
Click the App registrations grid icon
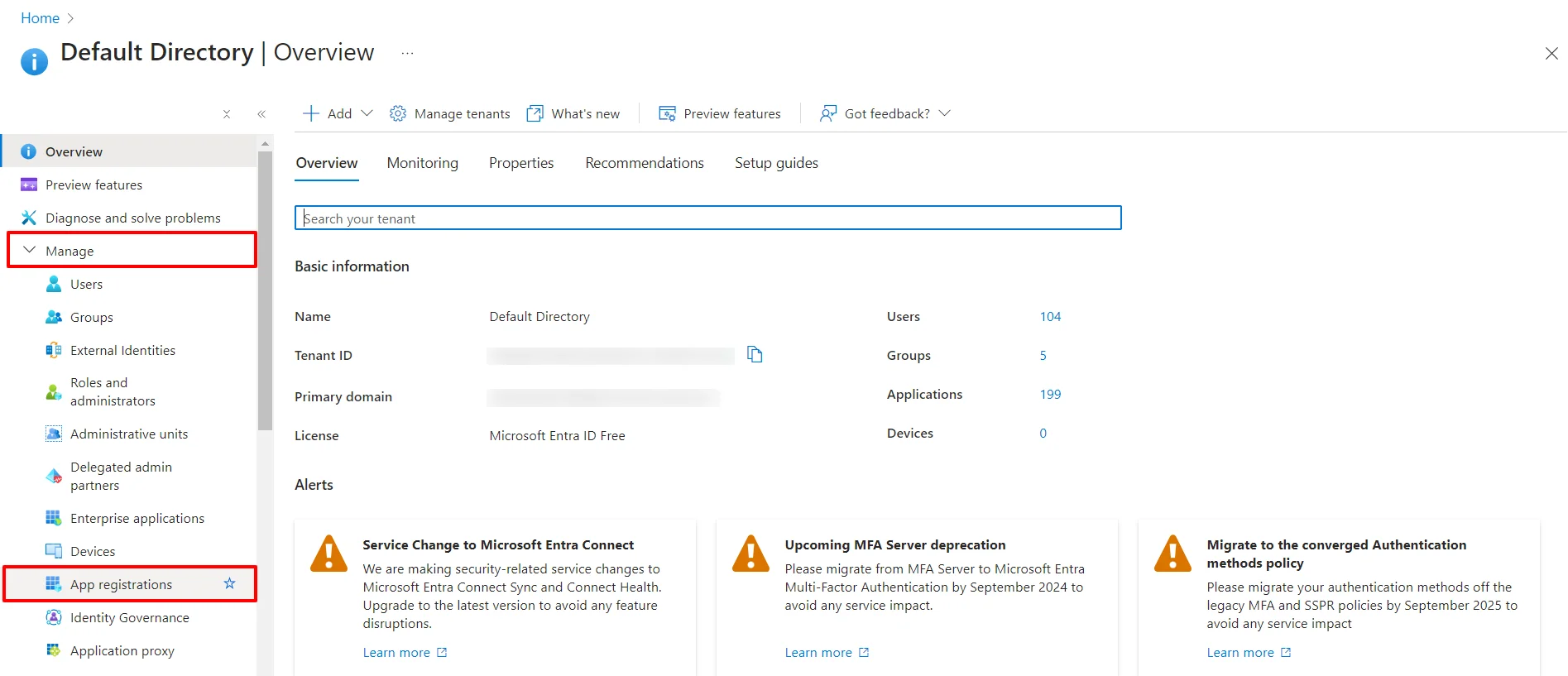(54, 584)
